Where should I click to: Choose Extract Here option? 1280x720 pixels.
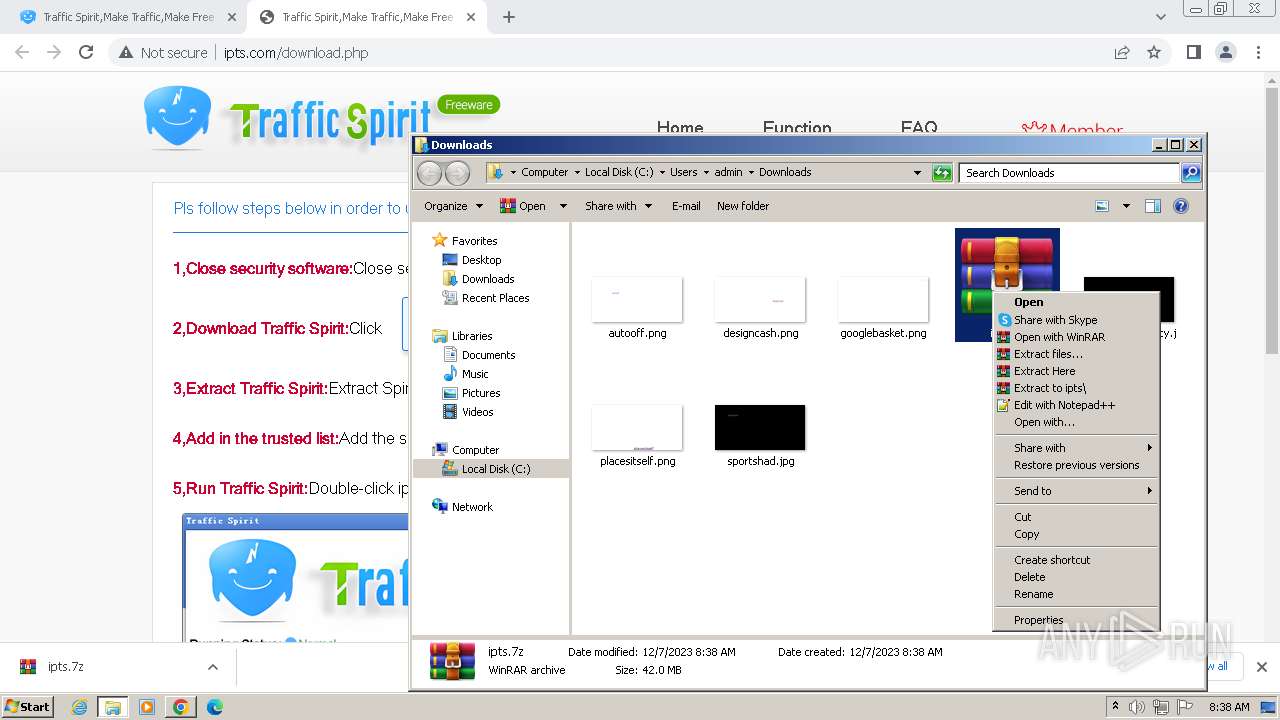pos(1075,371)
